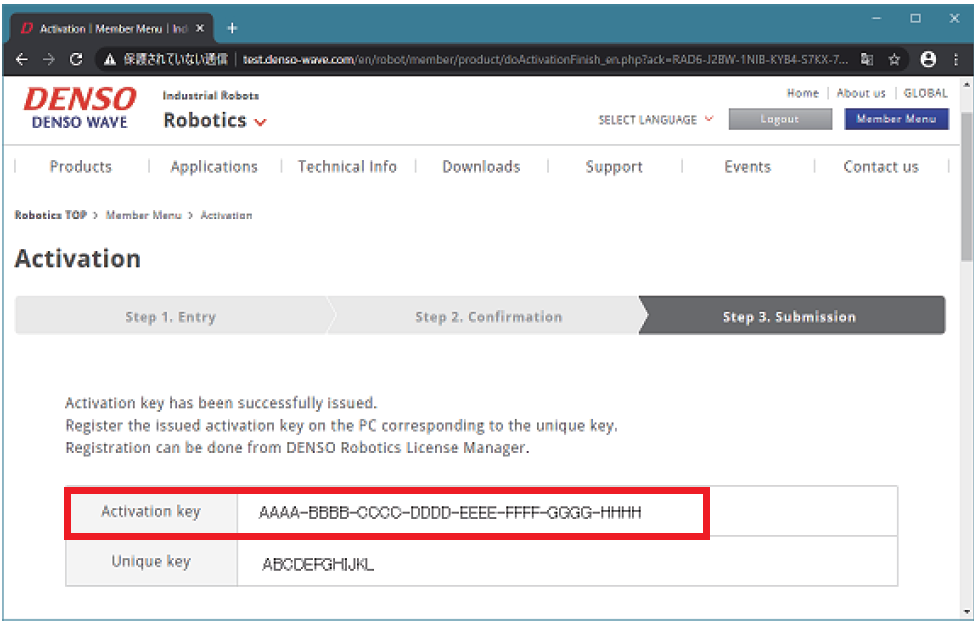This screenshot has height=622, width=974.
Task: Open a new tab with plus icon
Action: (x=232, y=28)
